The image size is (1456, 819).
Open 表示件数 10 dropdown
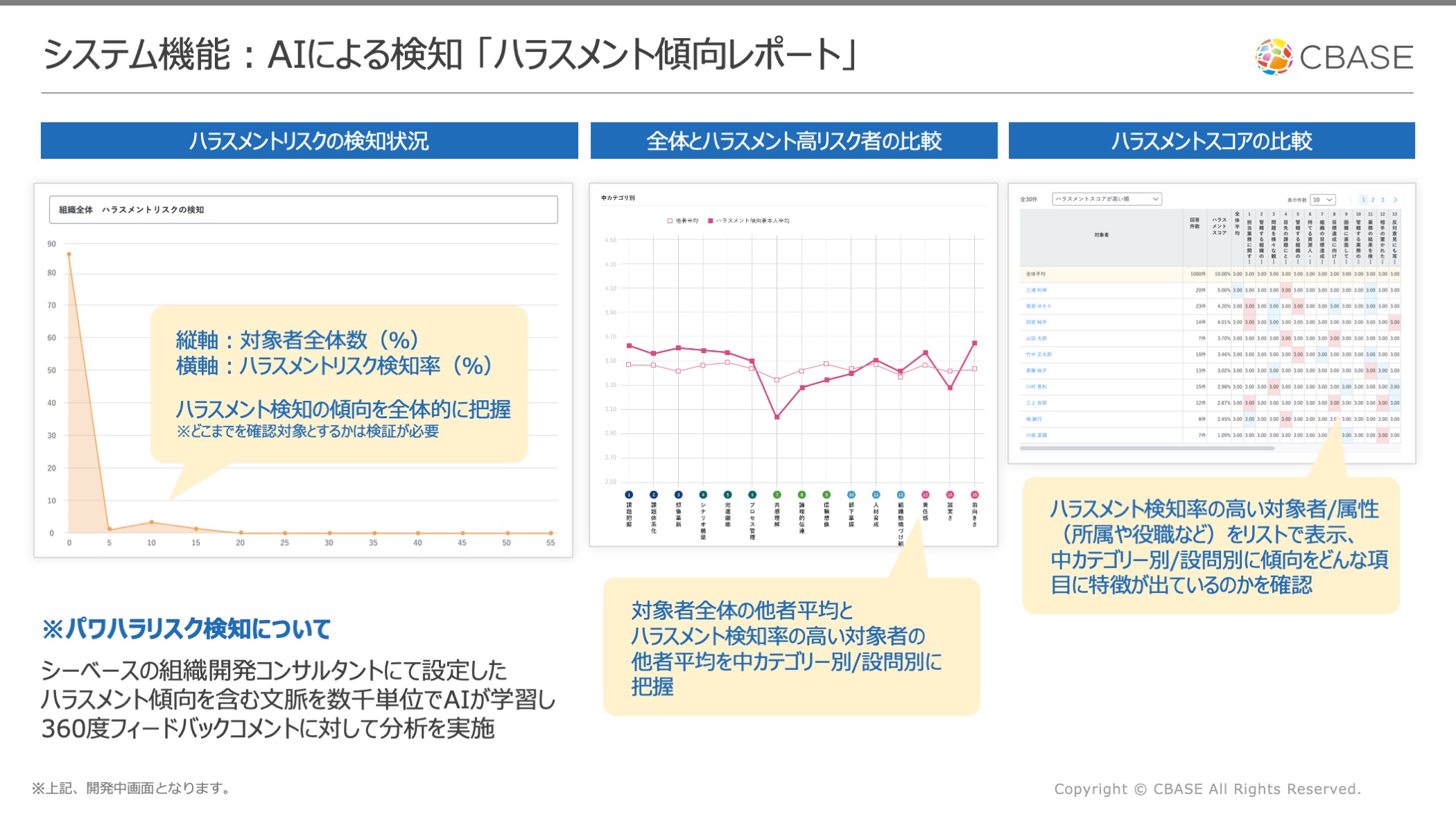tap(1323, 200)
